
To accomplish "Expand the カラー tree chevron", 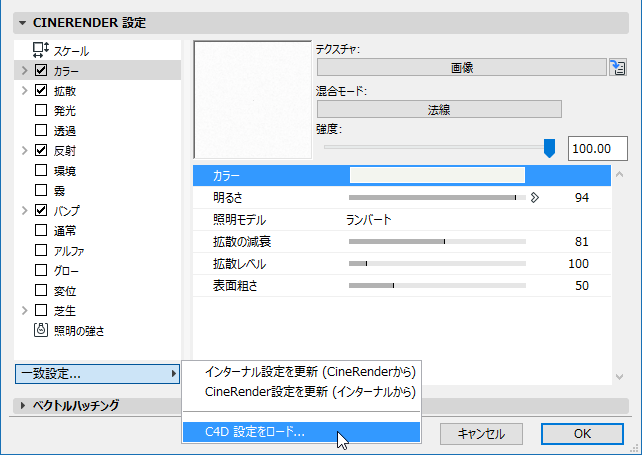I will (x=25, y=70).
